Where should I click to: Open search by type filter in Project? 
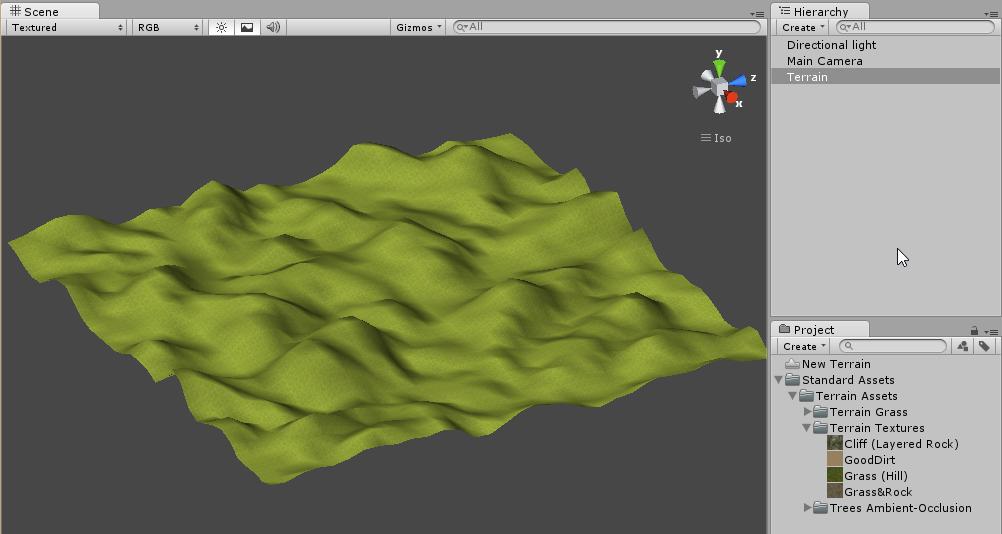[x=962, y=346]
